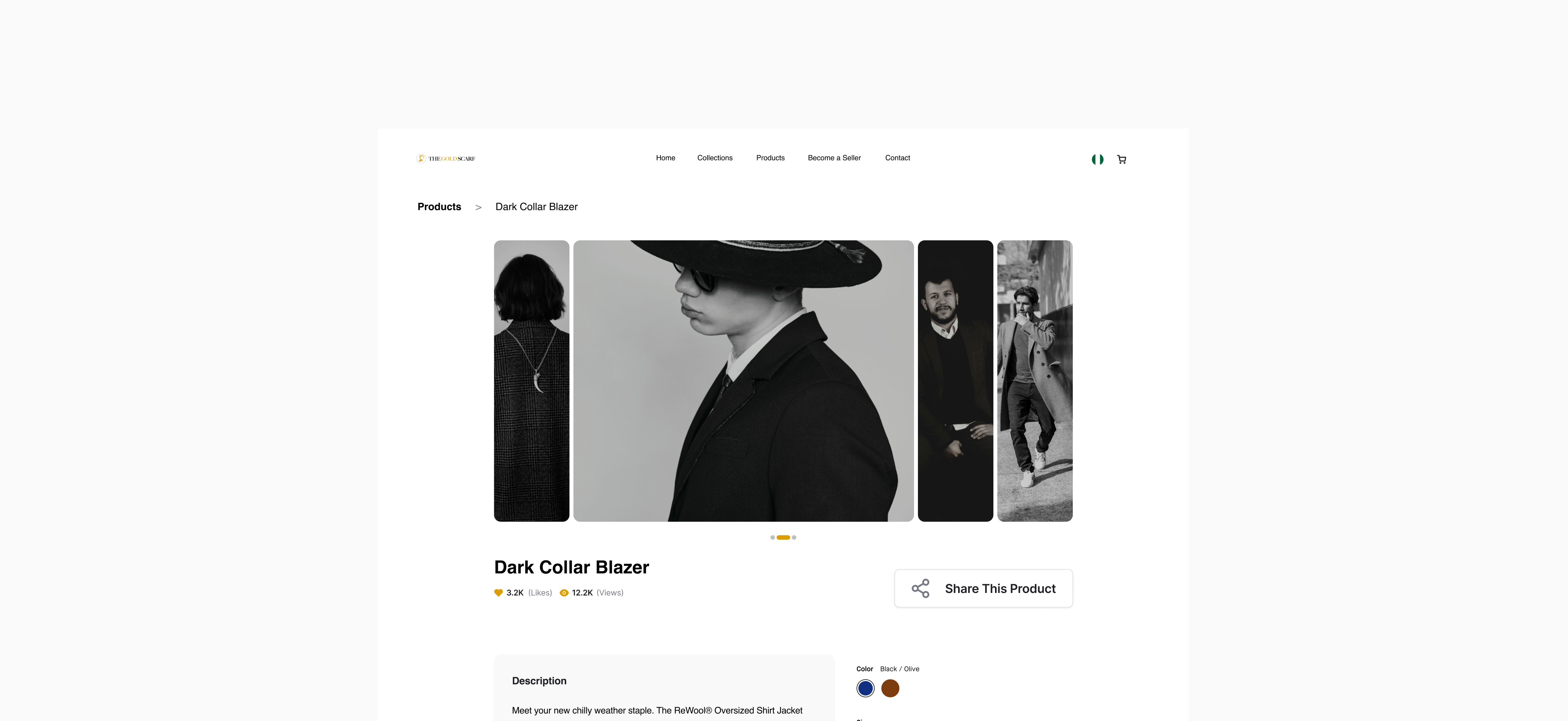1568x721 pixels.
Task: Click the heart likes icon
Action: click(498, 593)
